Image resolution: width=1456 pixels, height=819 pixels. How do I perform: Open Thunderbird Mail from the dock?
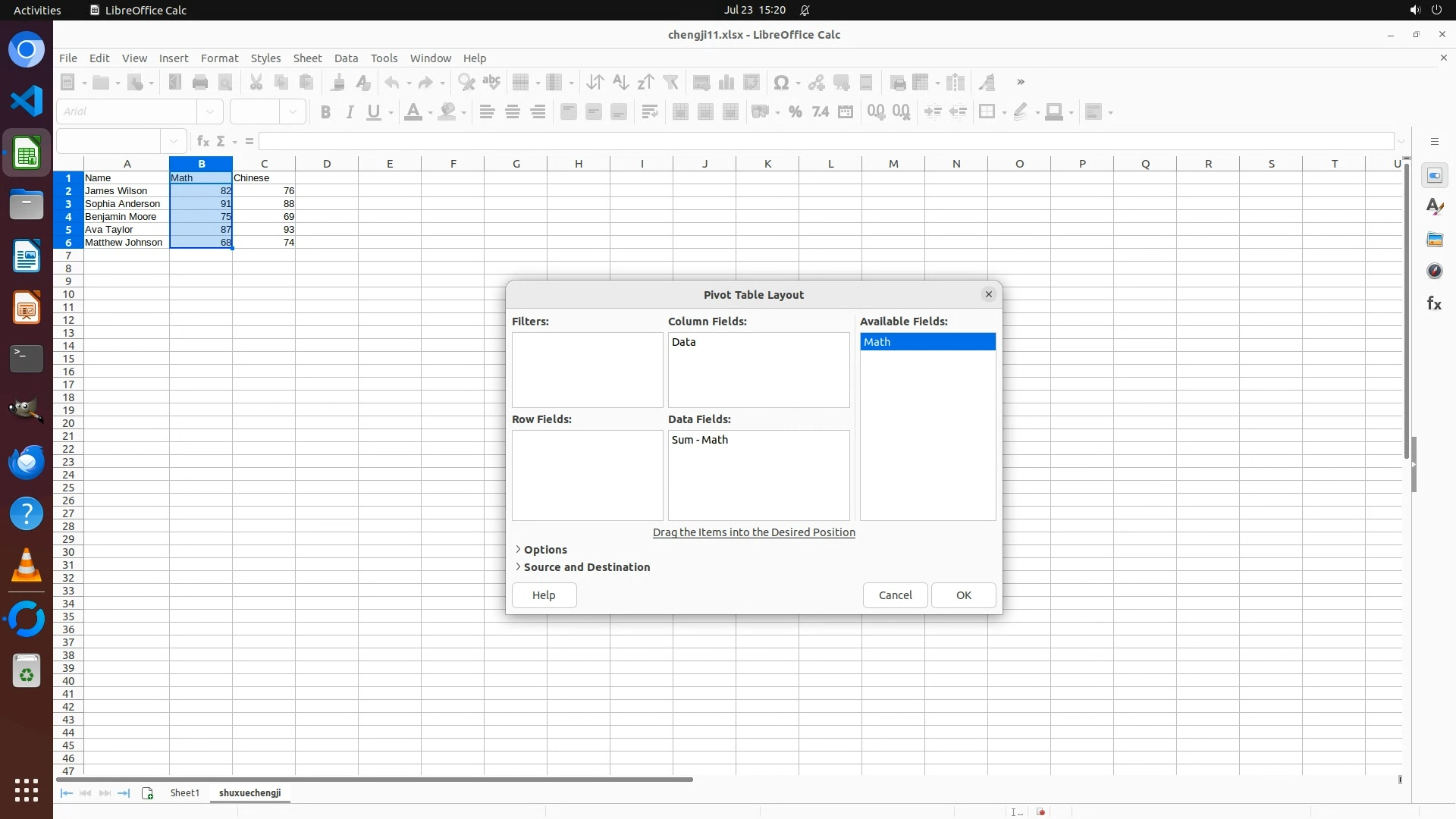[x=27, y=462]
